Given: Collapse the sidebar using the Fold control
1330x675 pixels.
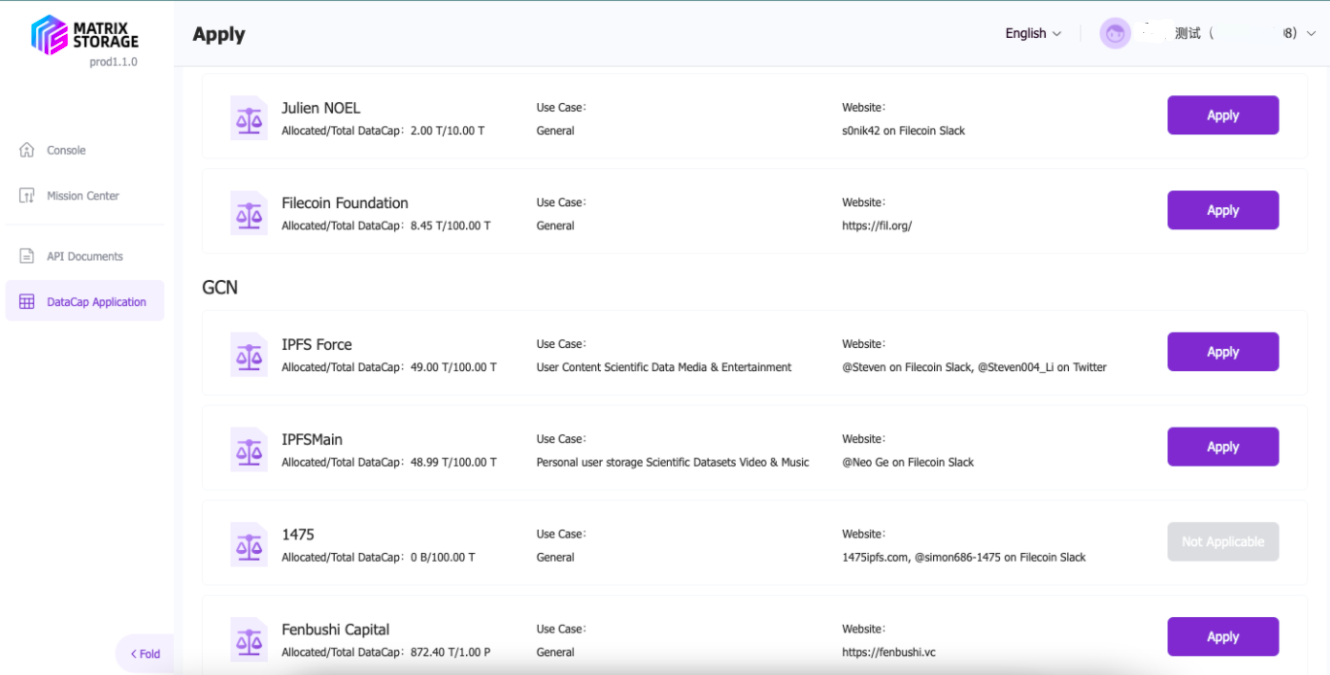Looking at the screenshot, I should [145, 653].
